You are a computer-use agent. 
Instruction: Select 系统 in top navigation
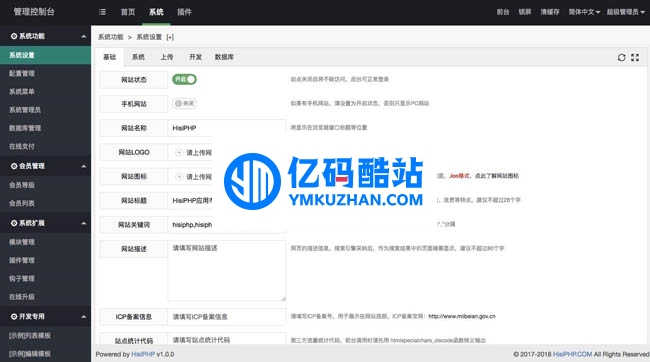coord(156,12)
